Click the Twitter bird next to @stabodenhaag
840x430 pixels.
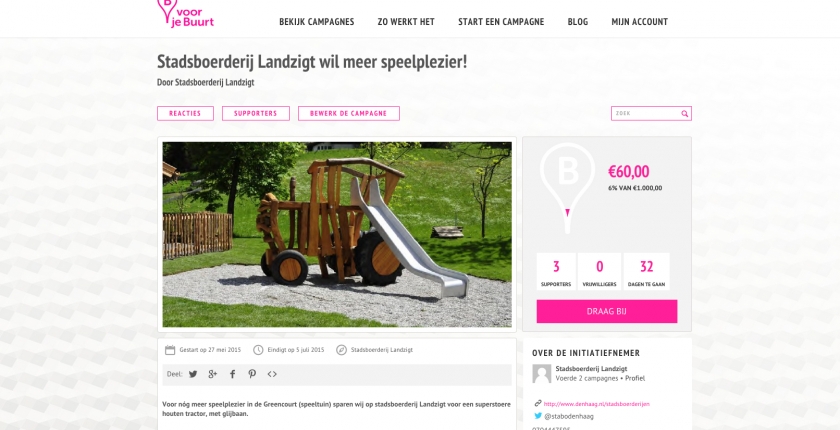click(538, 416)
